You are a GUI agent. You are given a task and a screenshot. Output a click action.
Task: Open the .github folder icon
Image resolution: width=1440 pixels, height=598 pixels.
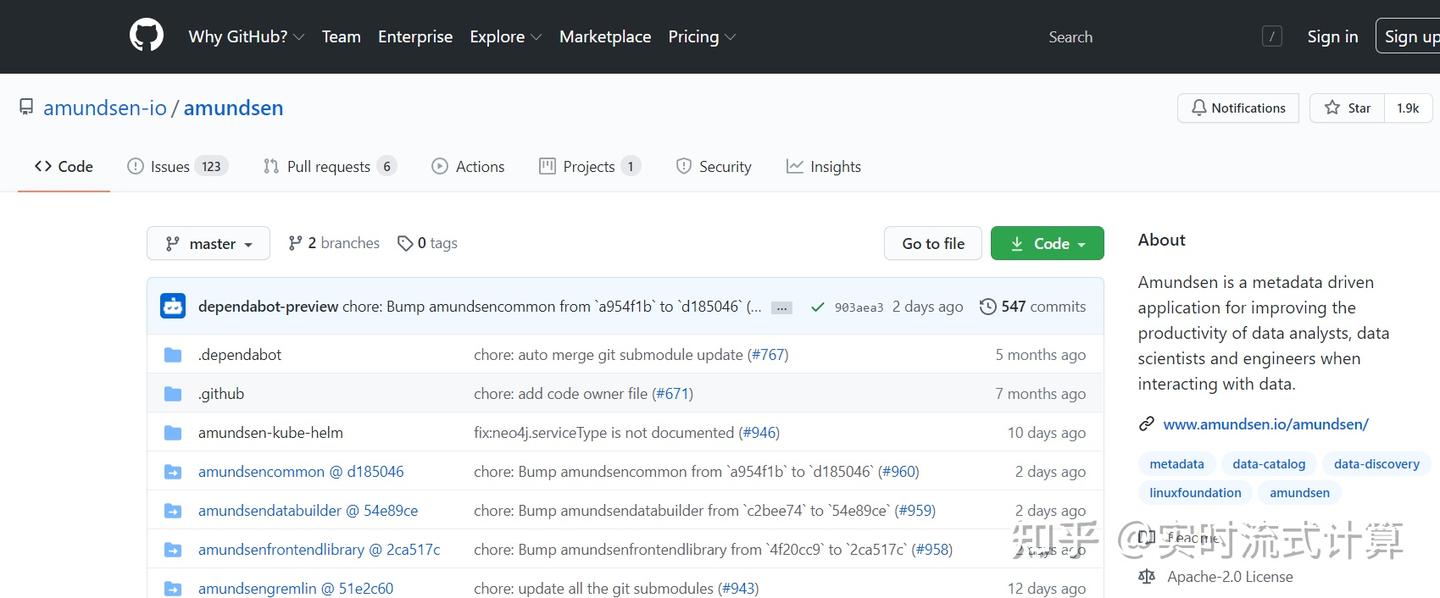172,393
